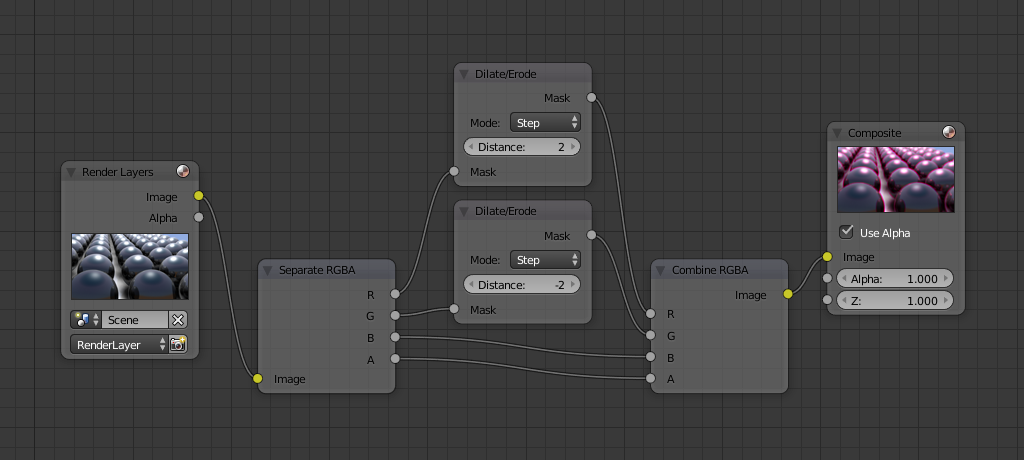The width and height of the screenshot is (1024, 460).
Task: Click the Composite node preview thumbnail
Action: pos(895,179)
